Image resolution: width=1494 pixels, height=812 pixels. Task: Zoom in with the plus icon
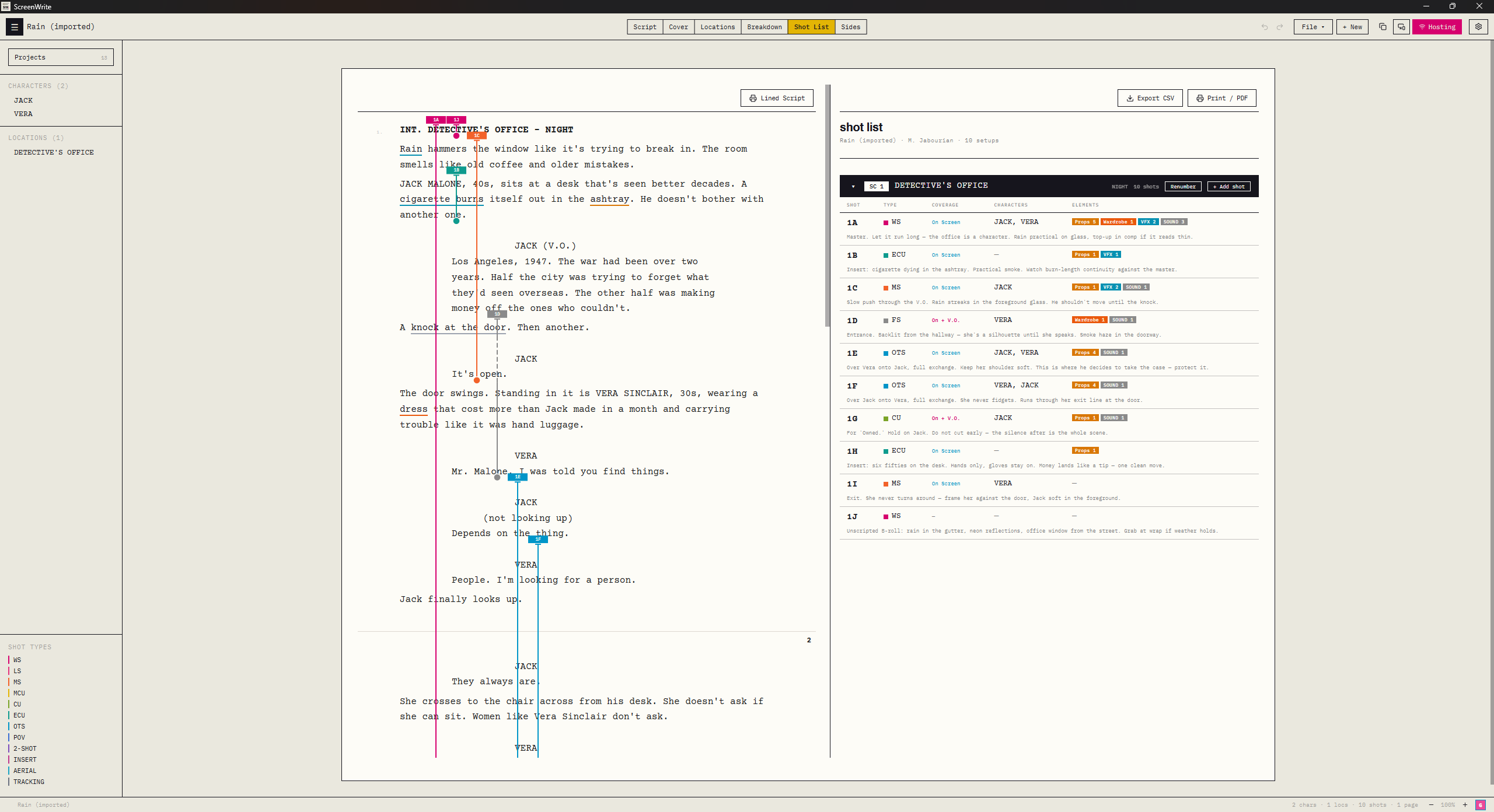1465,805
